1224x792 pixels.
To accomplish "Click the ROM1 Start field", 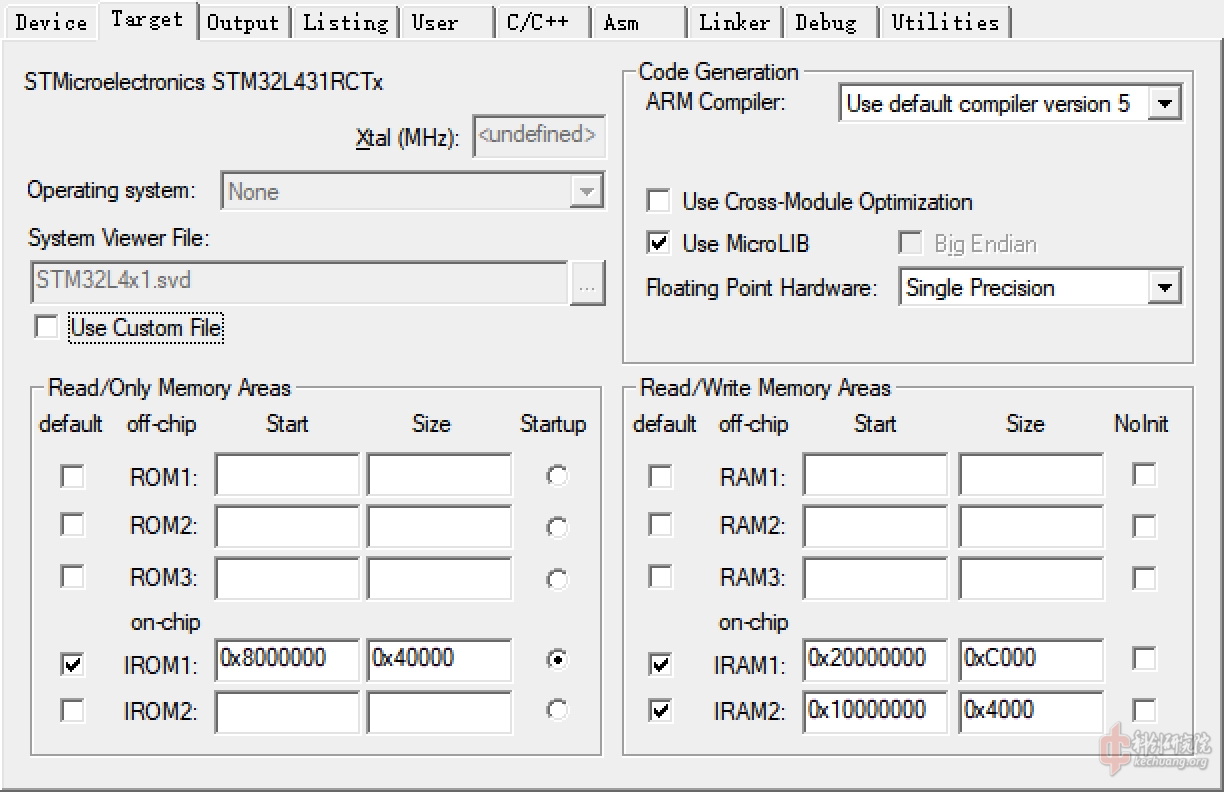I will coord(287,476).
